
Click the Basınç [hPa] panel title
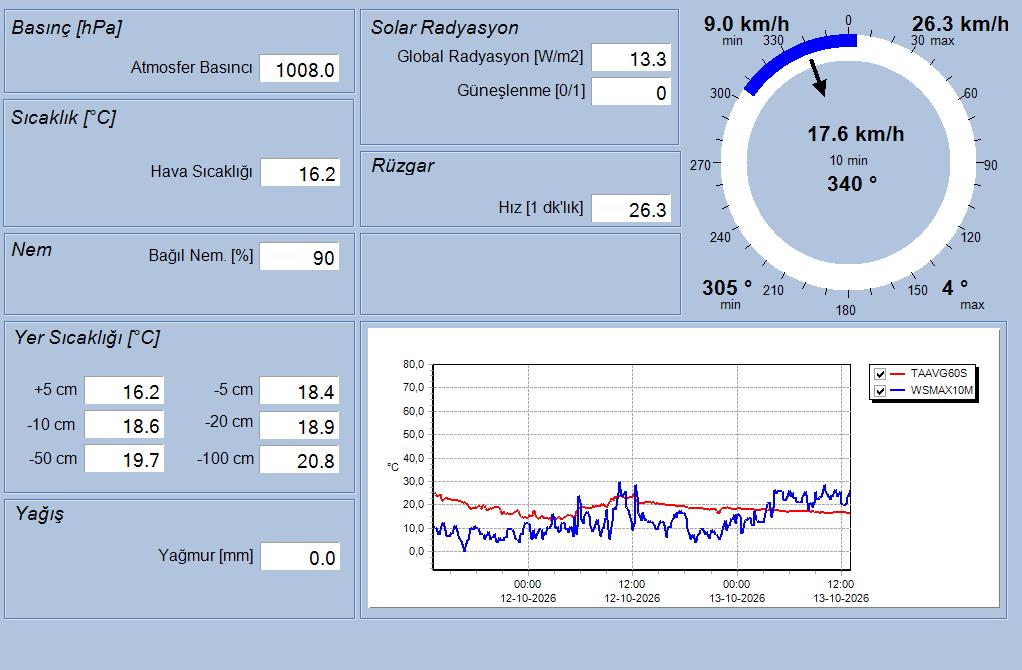(x=66, y=28)
